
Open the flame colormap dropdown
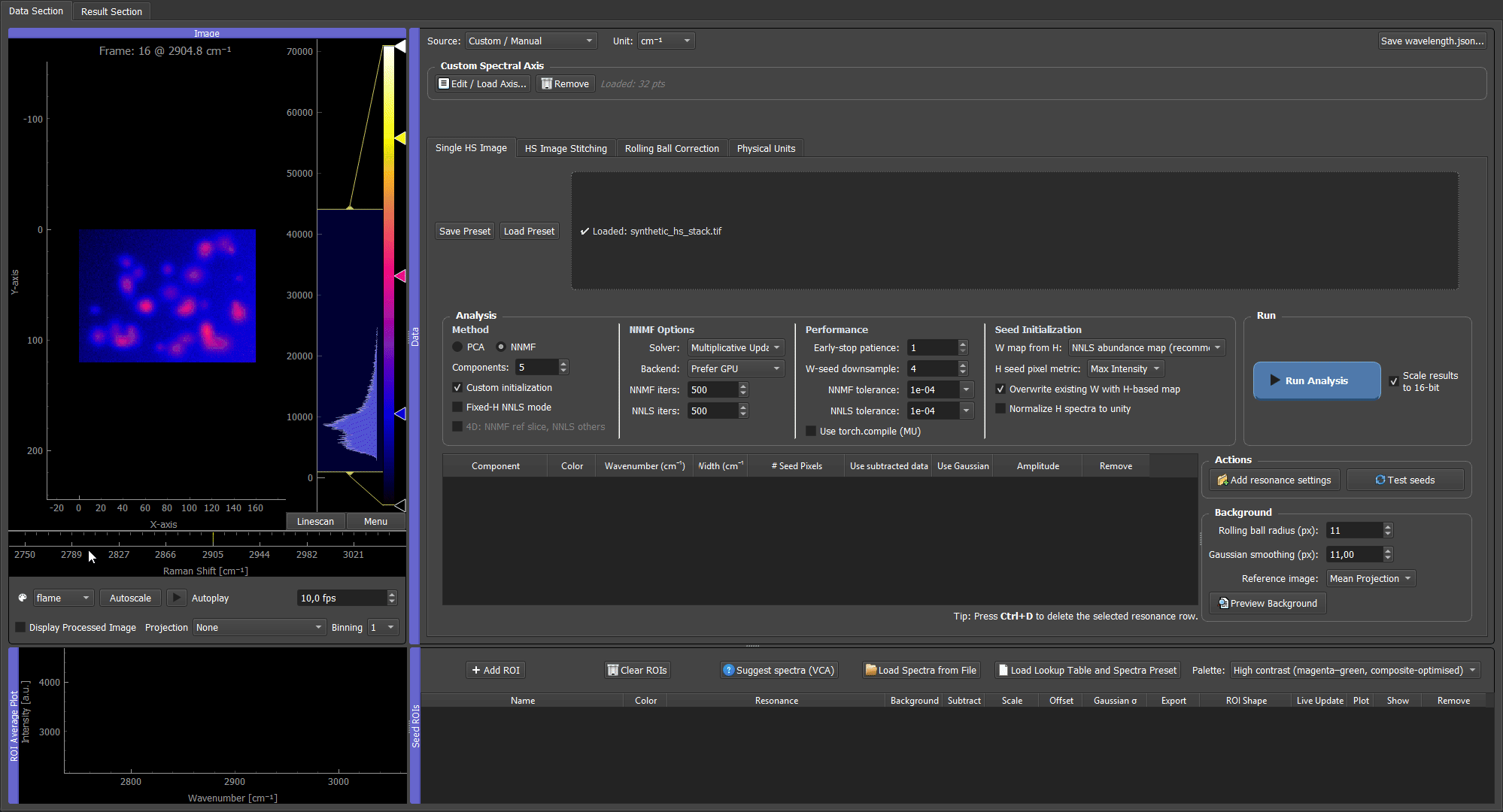[x=64, y=598]
